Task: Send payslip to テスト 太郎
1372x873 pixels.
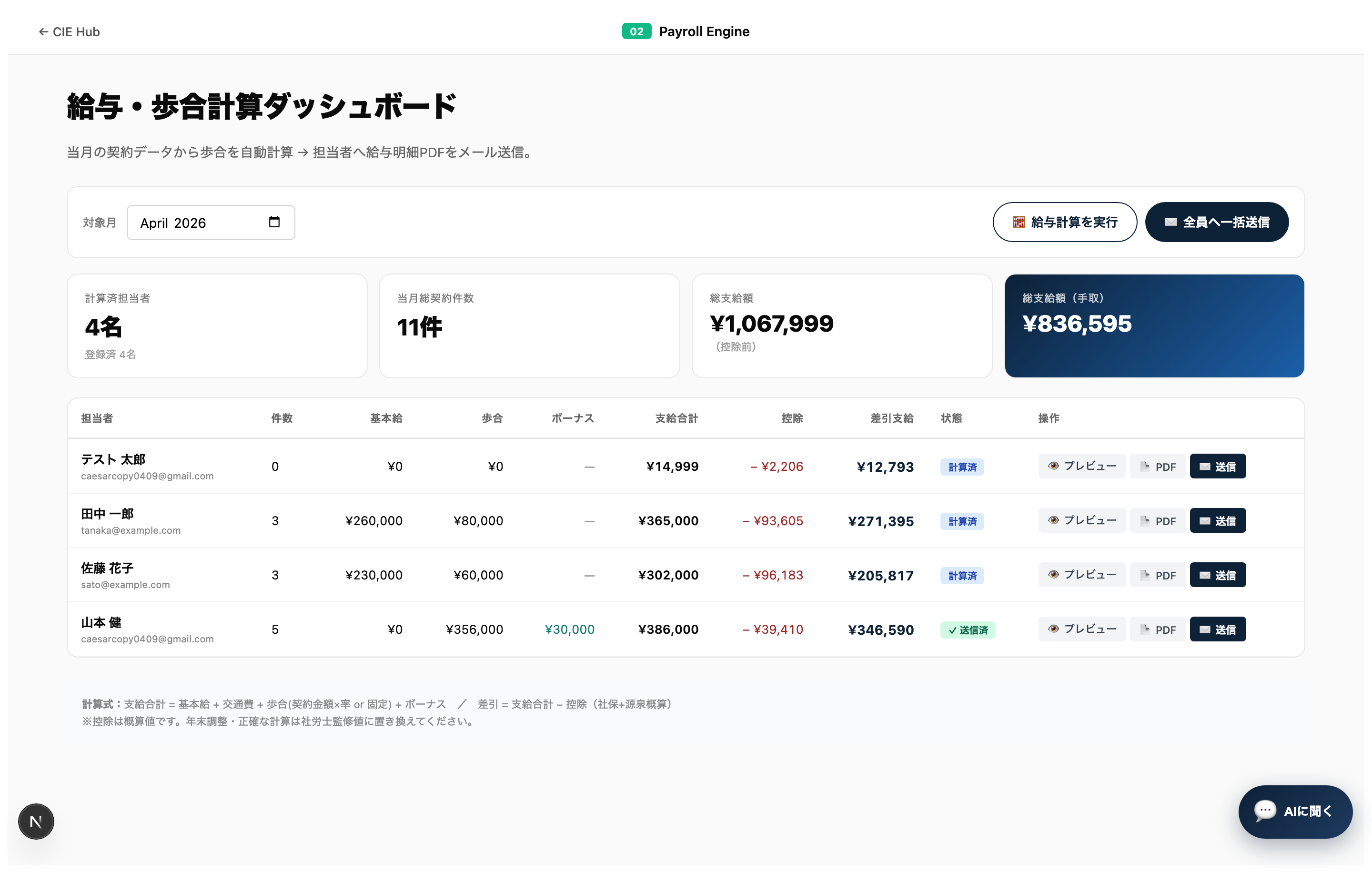Action: (x=1218, y=466)
